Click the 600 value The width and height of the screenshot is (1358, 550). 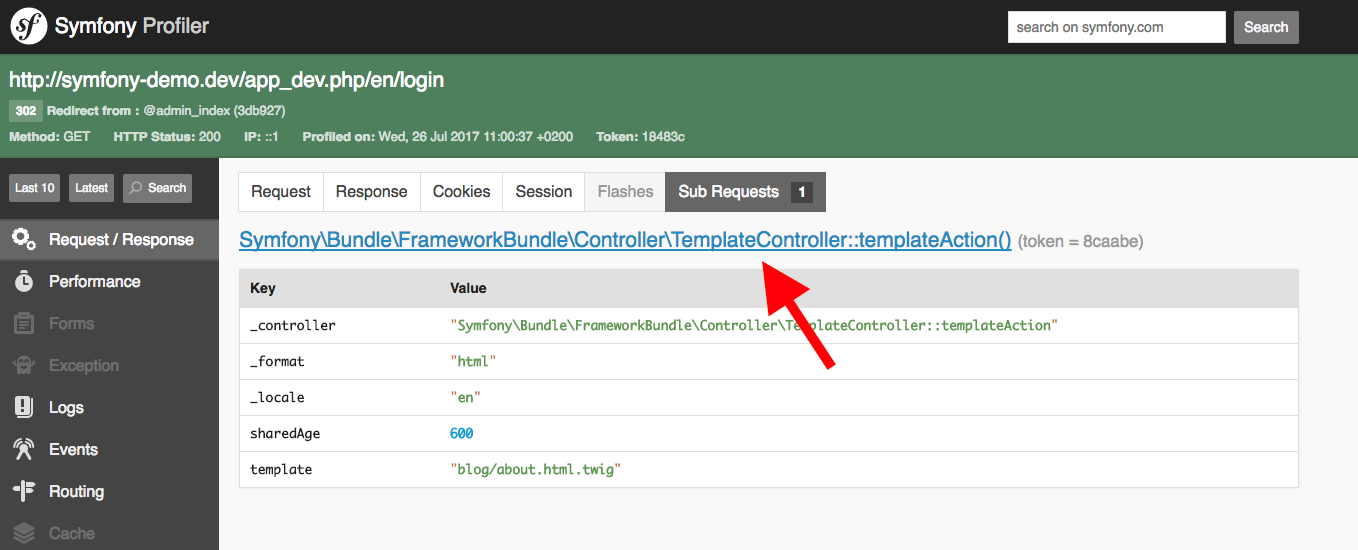[462, 434]
